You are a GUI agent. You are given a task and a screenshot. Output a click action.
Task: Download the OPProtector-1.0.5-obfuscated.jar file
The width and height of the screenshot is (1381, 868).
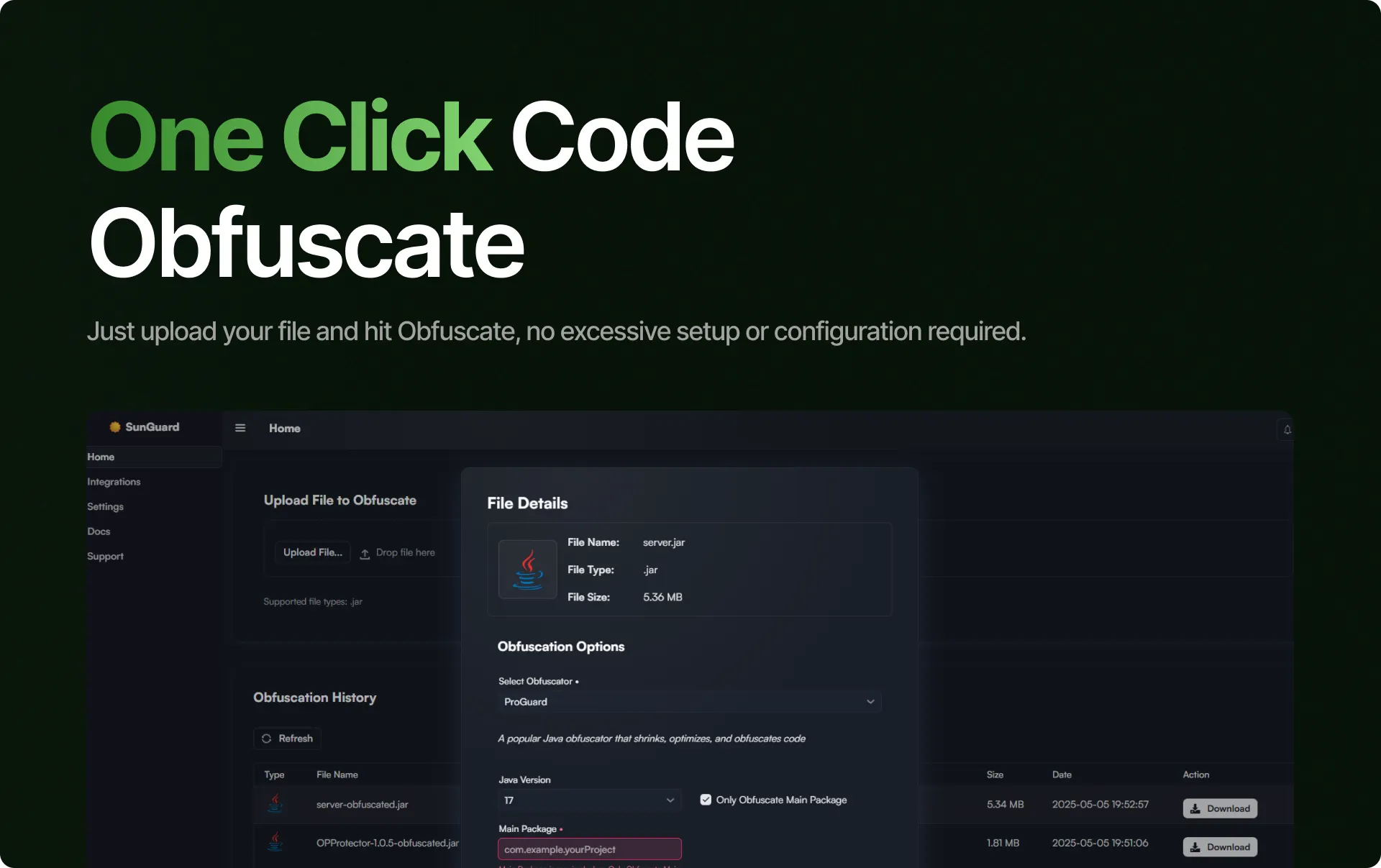tap(1220, 847)
